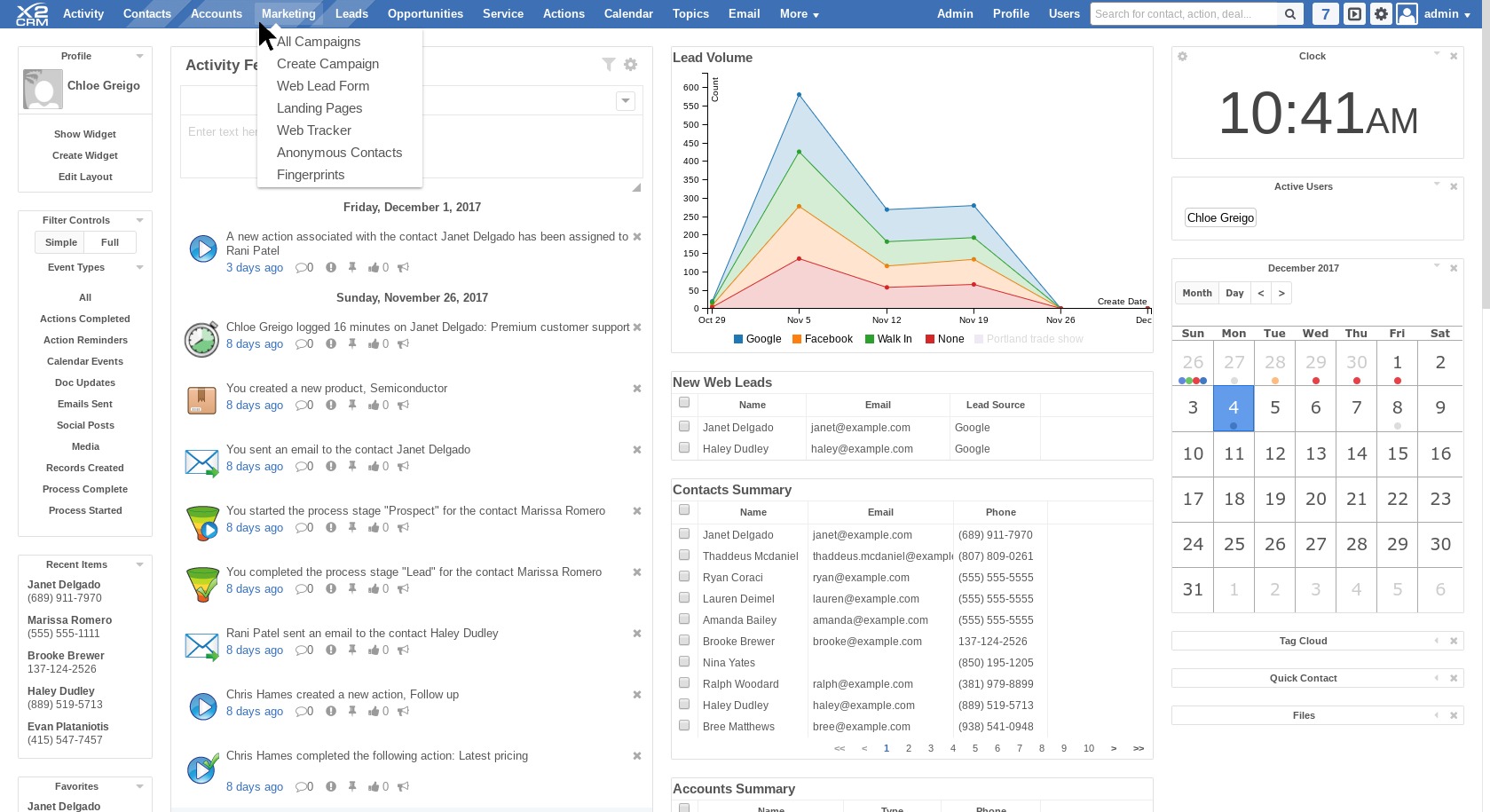The image size is (1490, 812).
Task: Select all contacts via the Contacts Summary header checkbox
Action: (683, 510)
